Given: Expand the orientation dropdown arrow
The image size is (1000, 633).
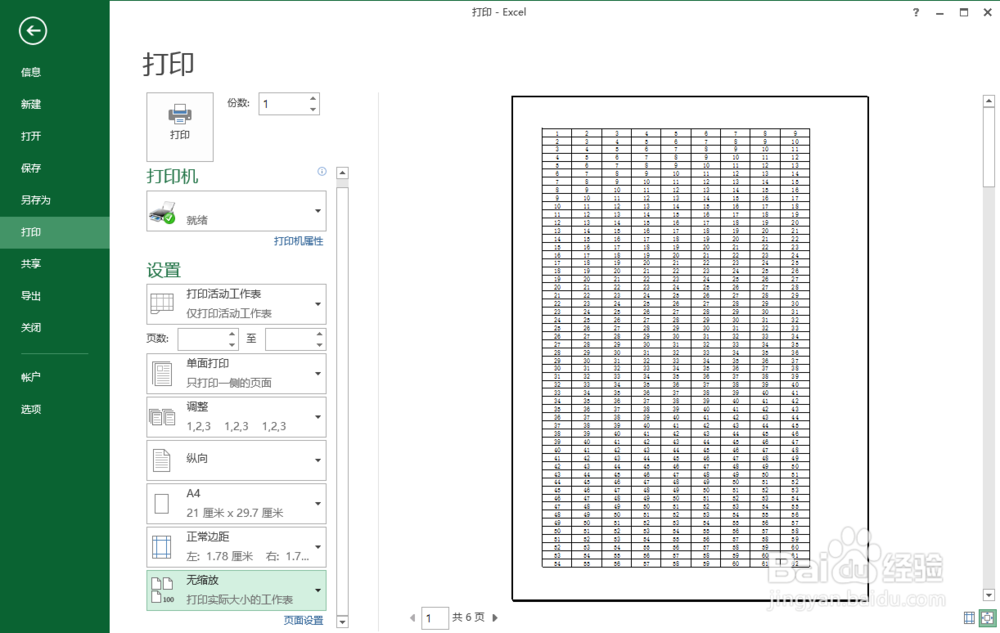Looking at the screenshot, I should click(318, 459).
